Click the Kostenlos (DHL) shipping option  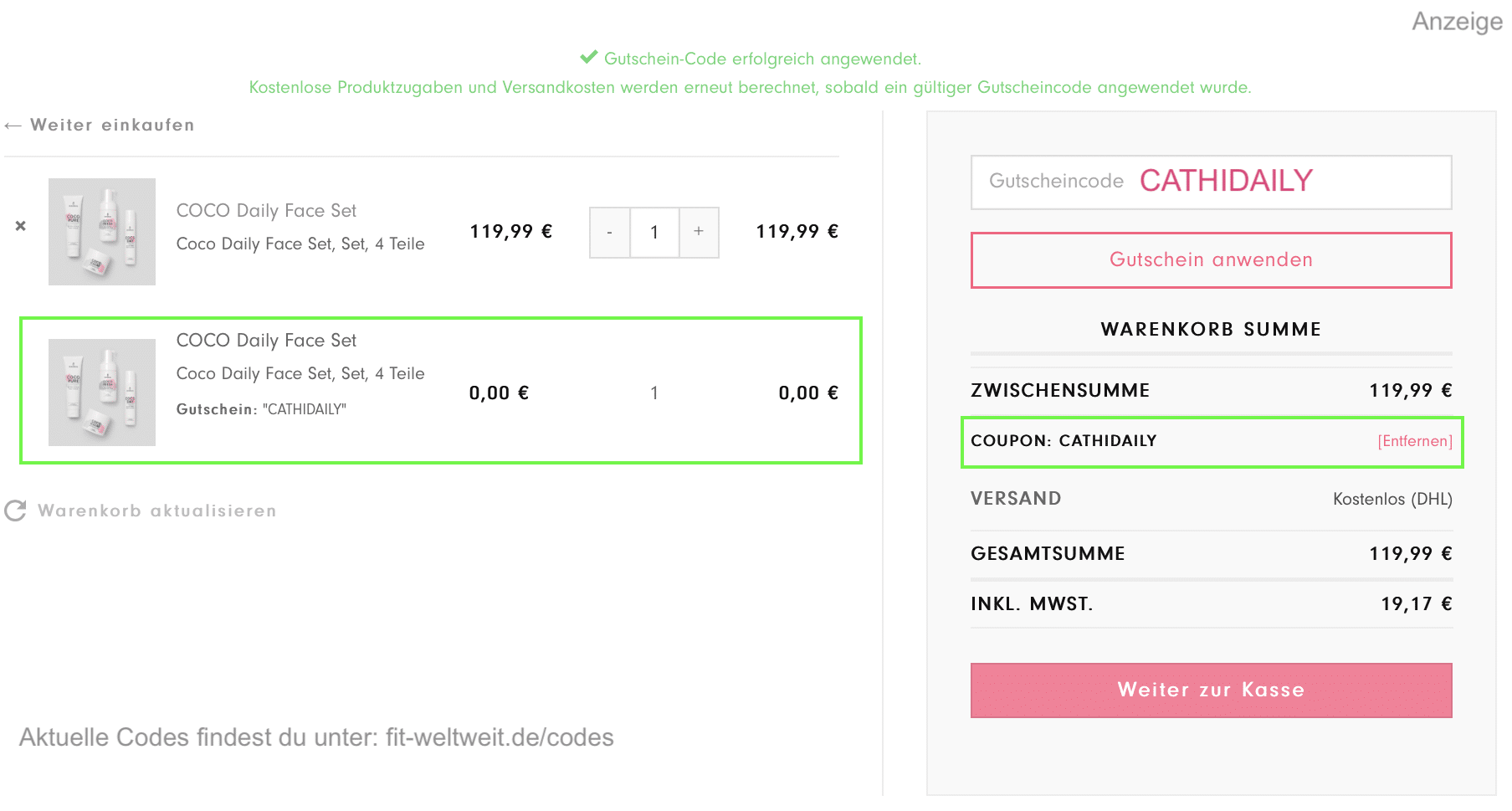pyautogui.click(x=1392, y=500)
